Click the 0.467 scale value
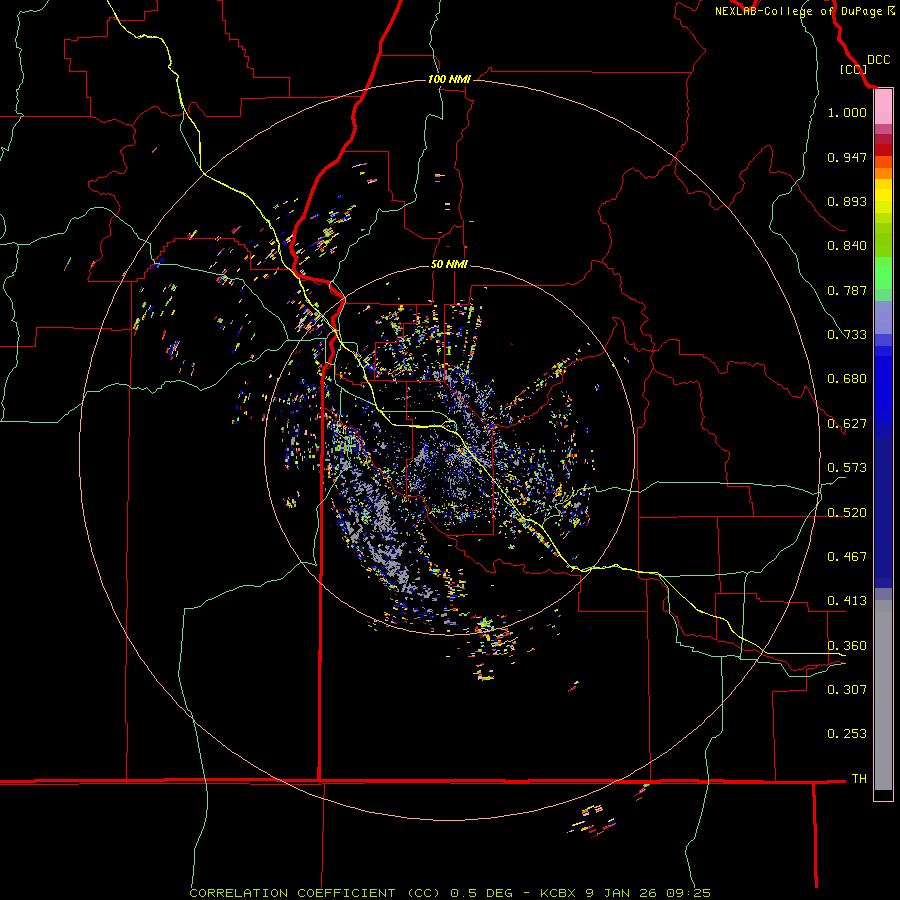The image size is (900, 900). (x=847, y=557)
